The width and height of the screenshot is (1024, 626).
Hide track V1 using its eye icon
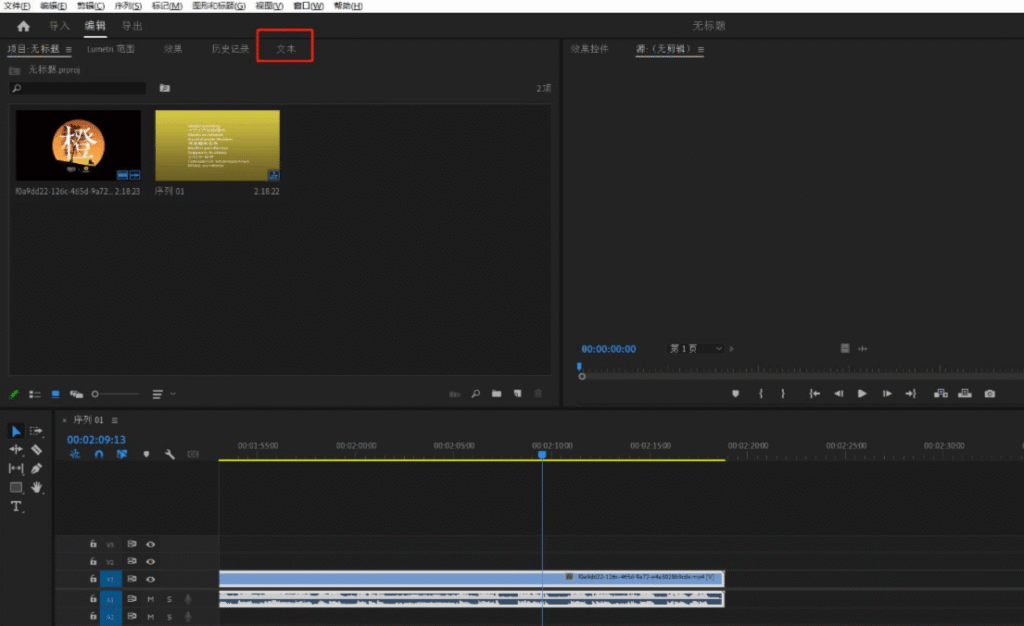pyautogui.click(x=151, y=579)
